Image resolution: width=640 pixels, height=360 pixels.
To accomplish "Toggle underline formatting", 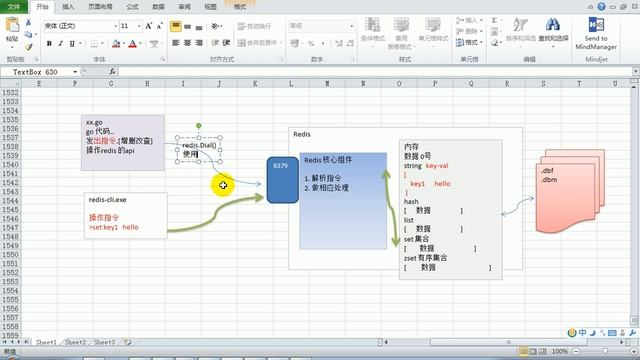I will (x=72, y=43).
